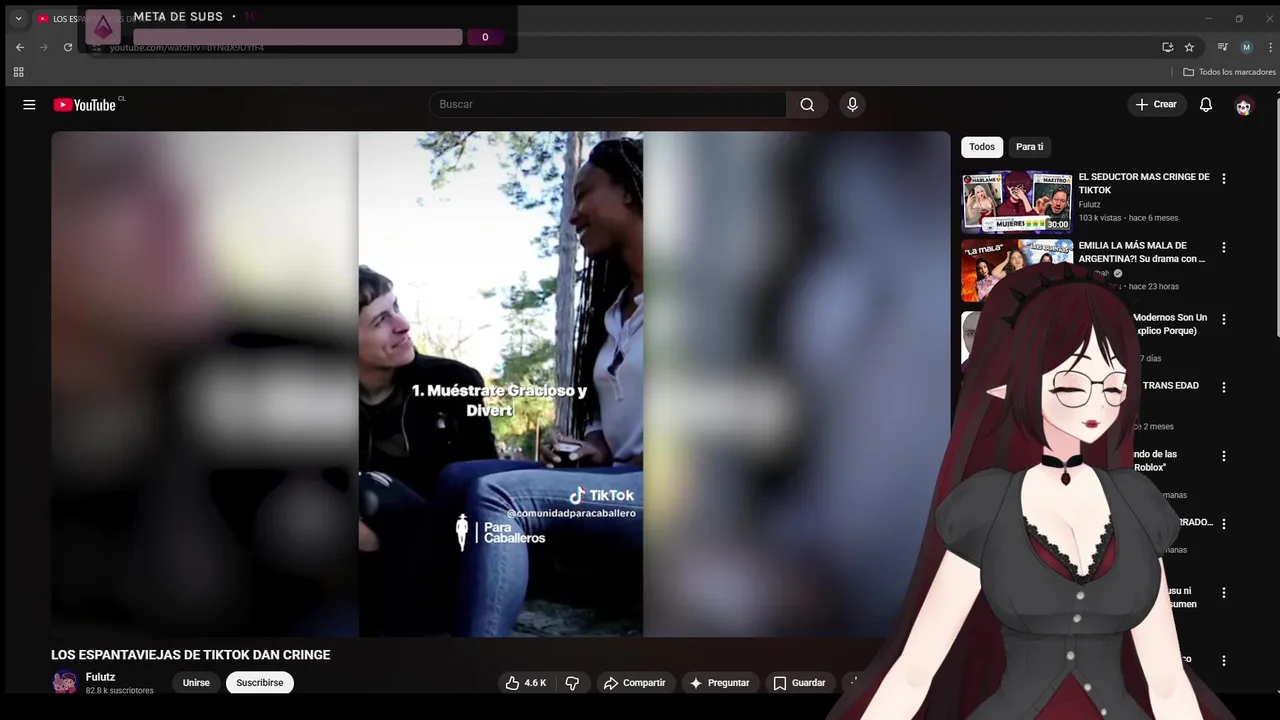The width and height of the screenshot is (1280, 720).
Task: Open the Chrome apps grid icon
Action: [18, 72]
